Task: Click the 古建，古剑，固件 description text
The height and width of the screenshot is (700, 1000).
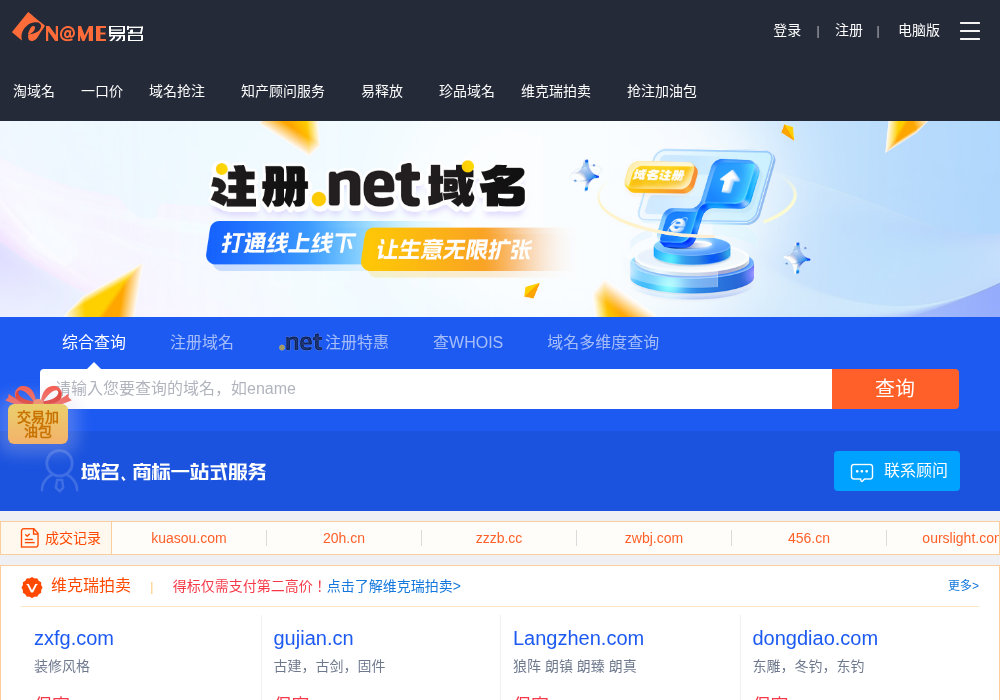Action: [x=329, y=666]
